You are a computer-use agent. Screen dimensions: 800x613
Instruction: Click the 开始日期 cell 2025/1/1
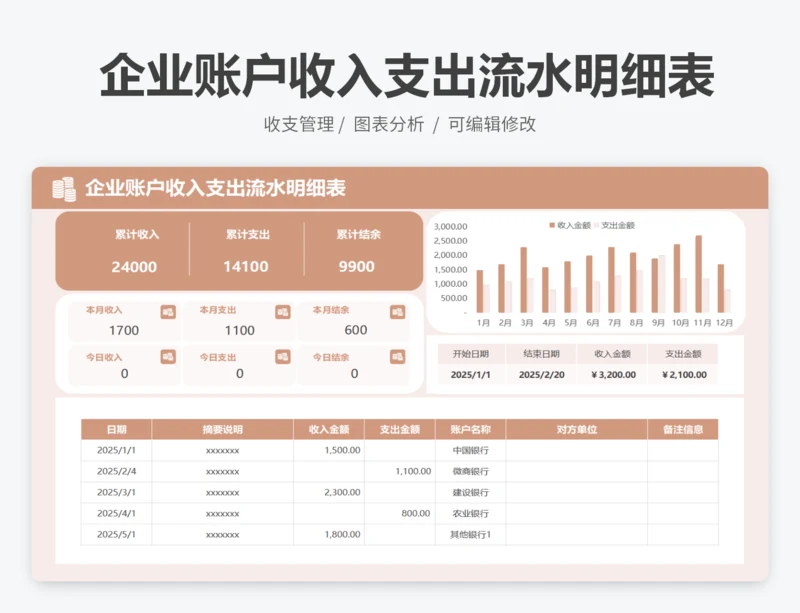click(x=471, y=375)
